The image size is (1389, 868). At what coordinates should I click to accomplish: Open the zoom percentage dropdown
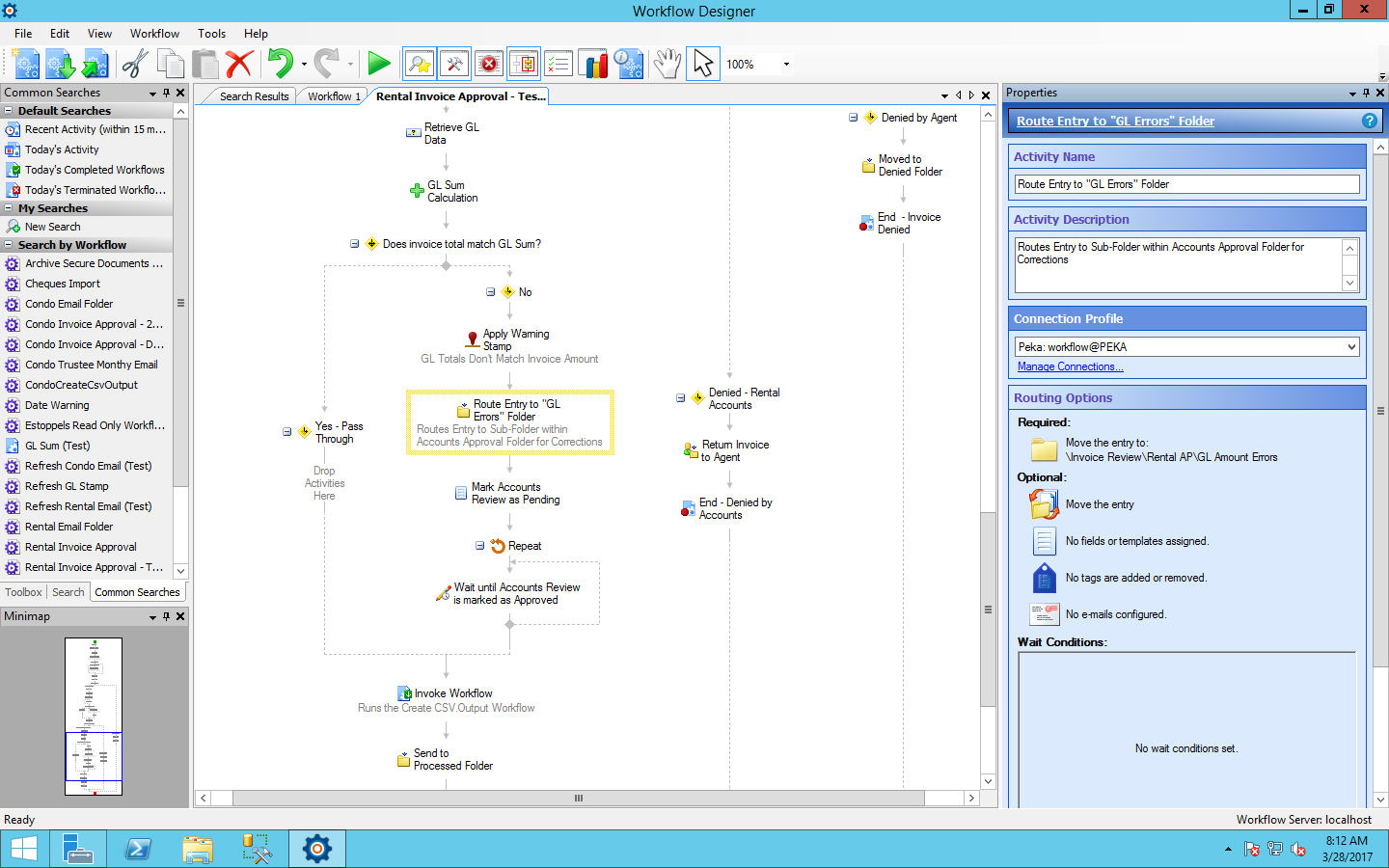786,65
